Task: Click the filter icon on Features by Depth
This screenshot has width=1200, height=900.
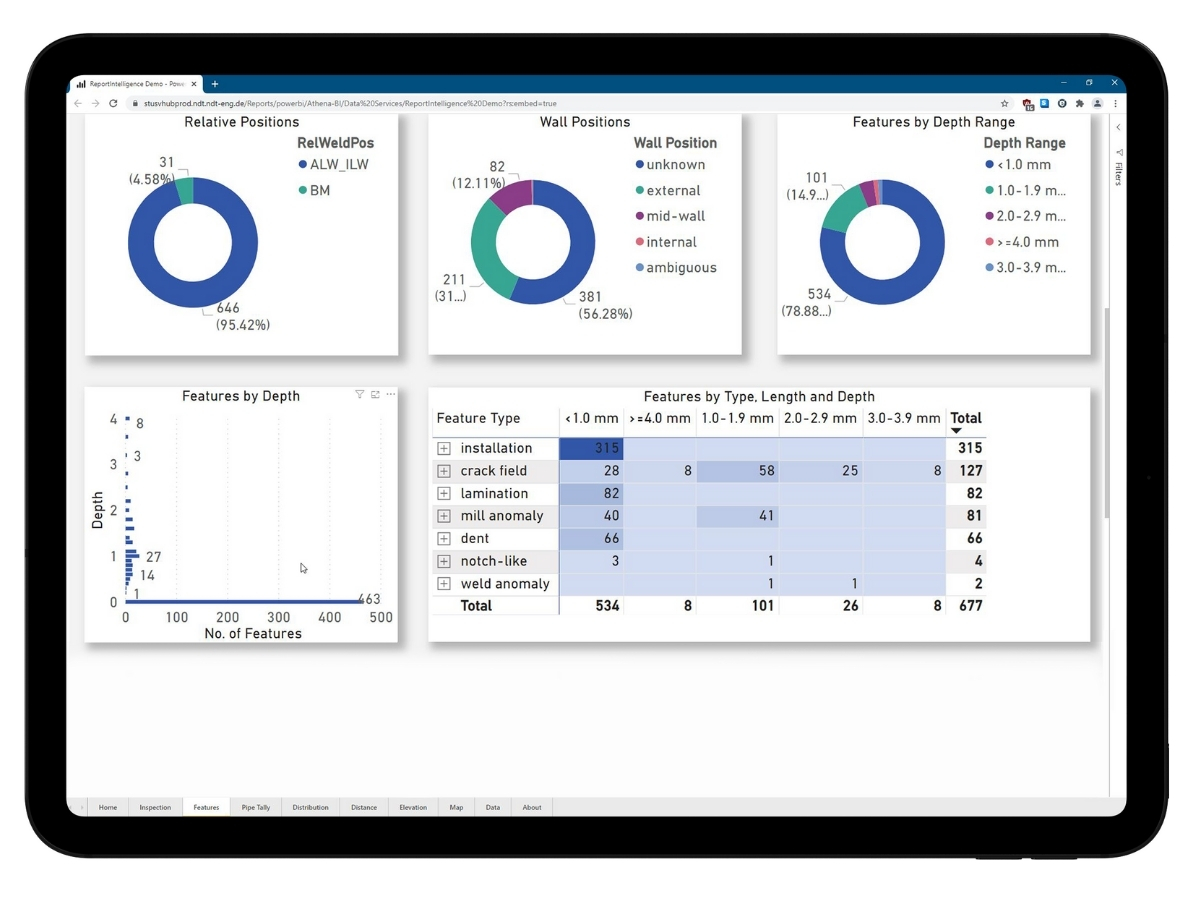Action: (358, 394)
